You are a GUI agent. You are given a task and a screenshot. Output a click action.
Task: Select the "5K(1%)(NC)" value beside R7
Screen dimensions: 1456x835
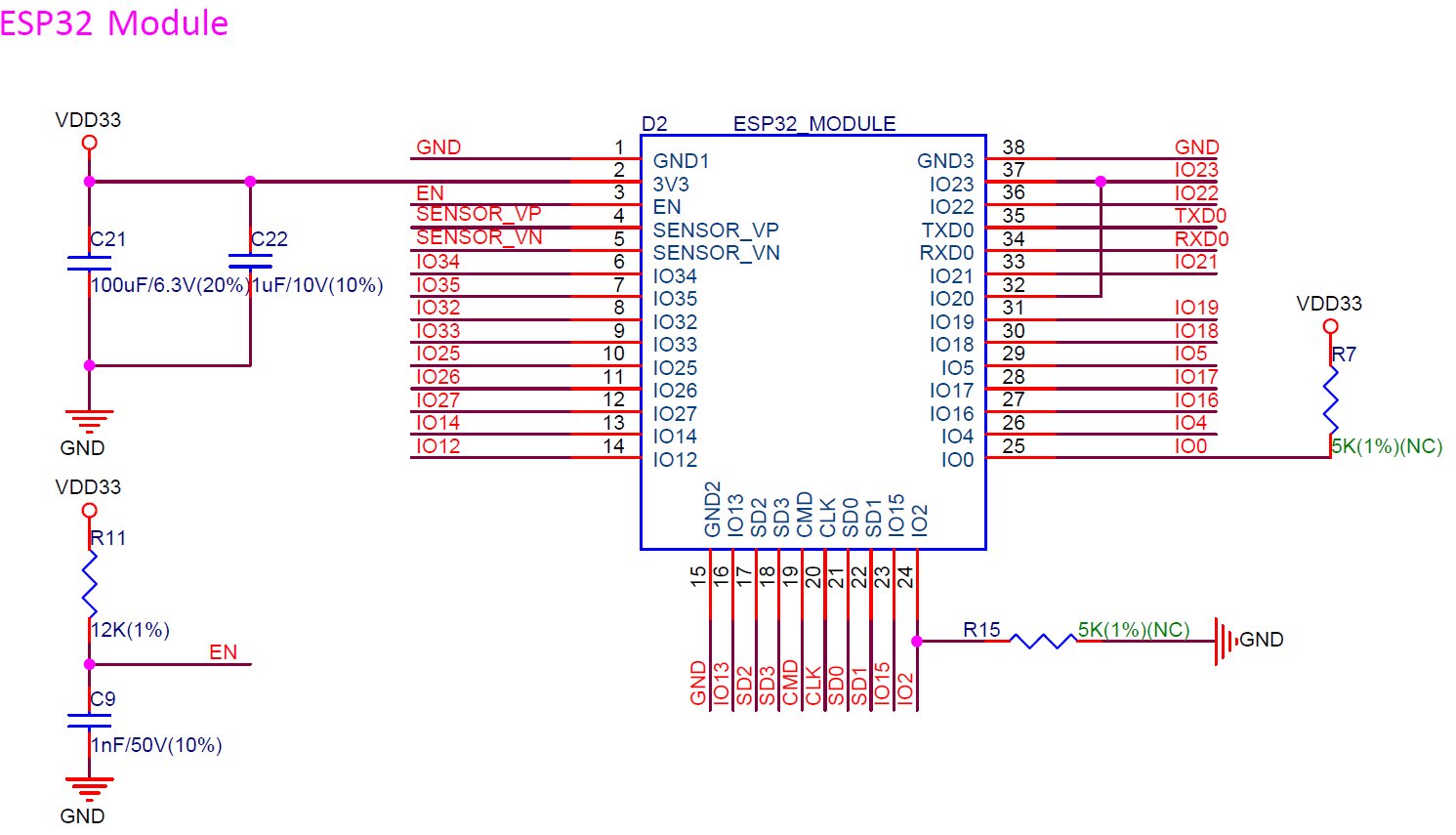1388,446
